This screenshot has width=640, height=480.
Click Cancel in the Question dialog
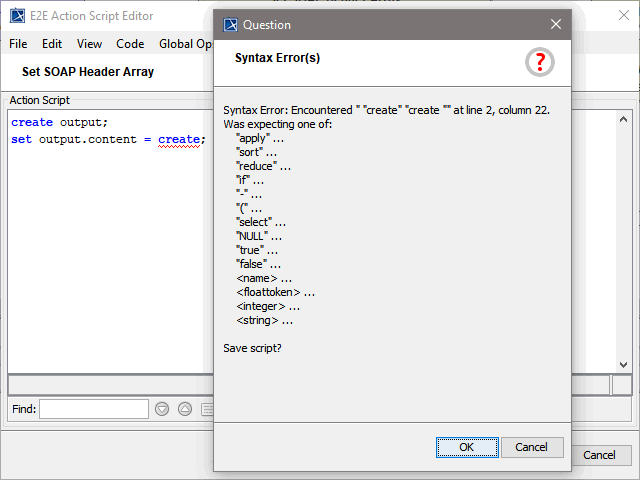(x=532, y=447)
